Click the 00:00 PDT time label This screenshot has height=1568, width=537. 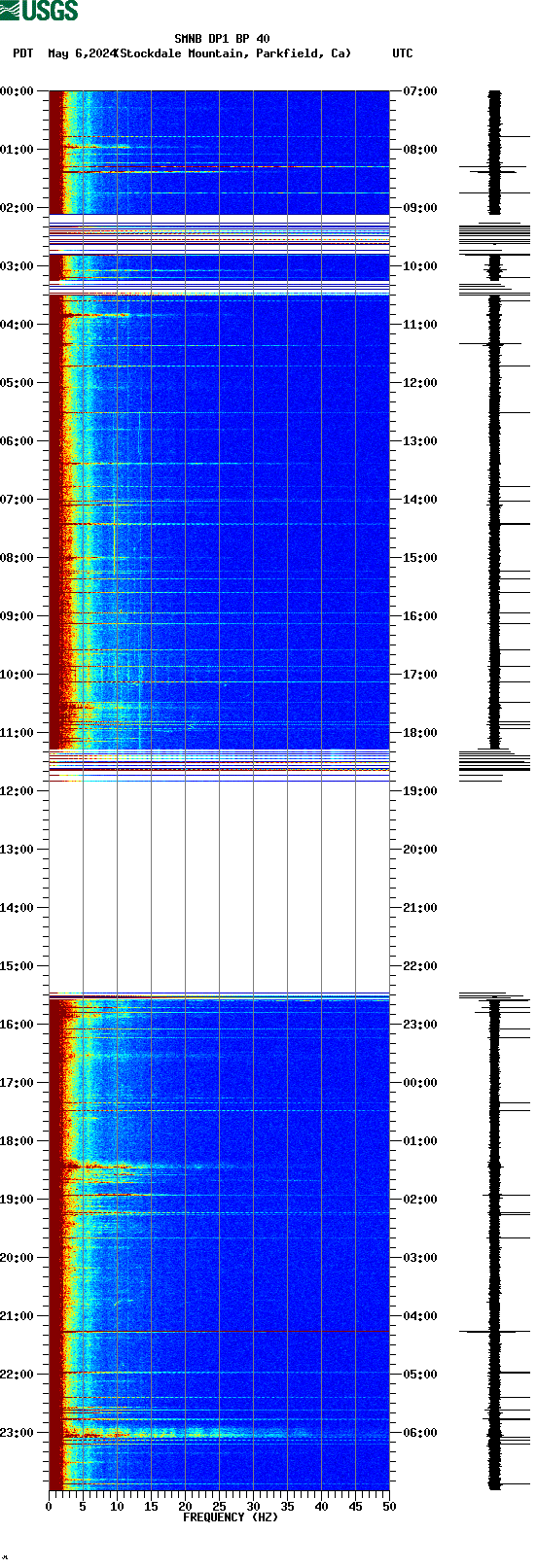(18, 91)
